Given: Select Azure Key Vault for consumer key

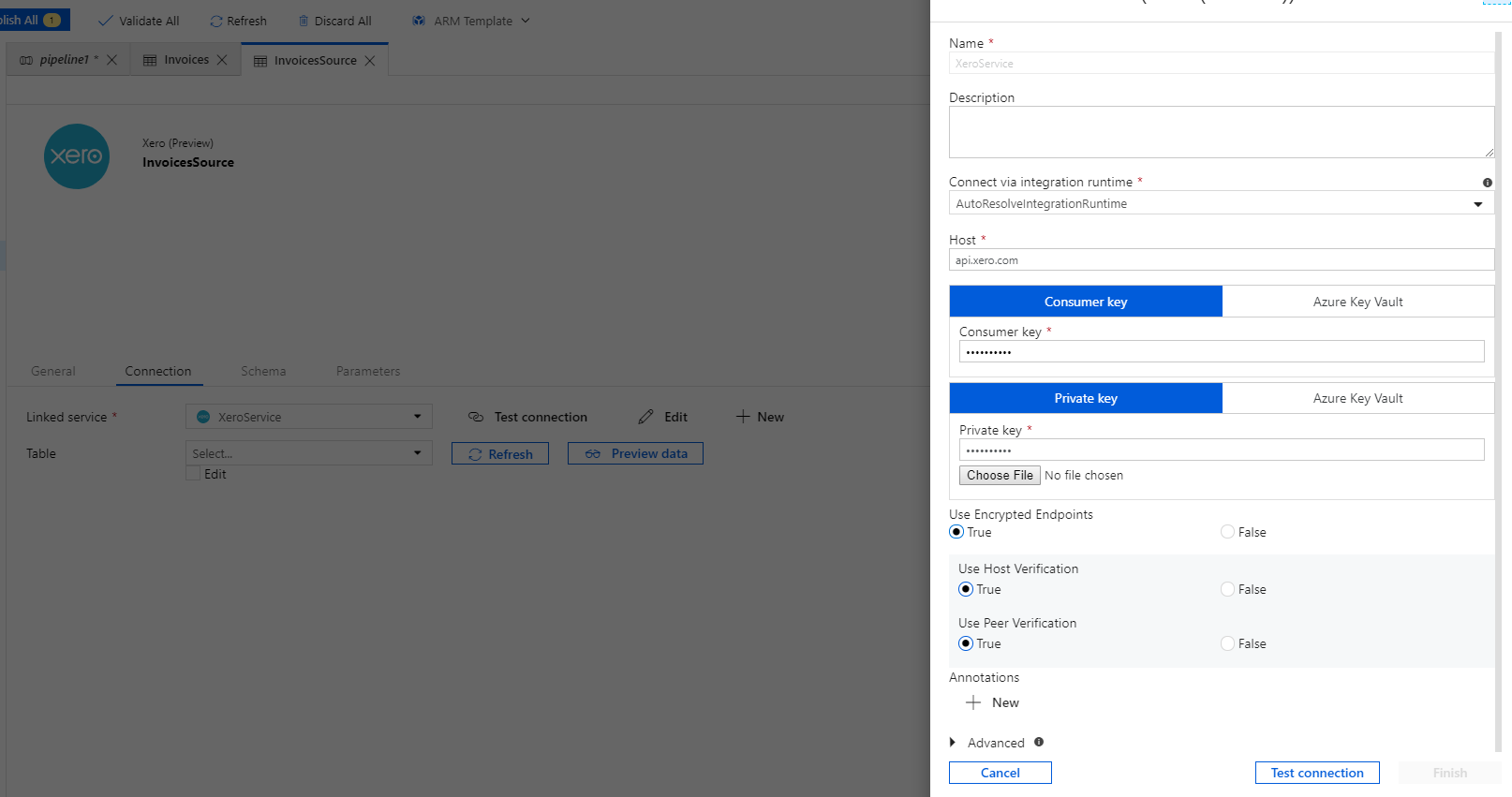Looking at the screenshot, I should tap(1358, 302).
